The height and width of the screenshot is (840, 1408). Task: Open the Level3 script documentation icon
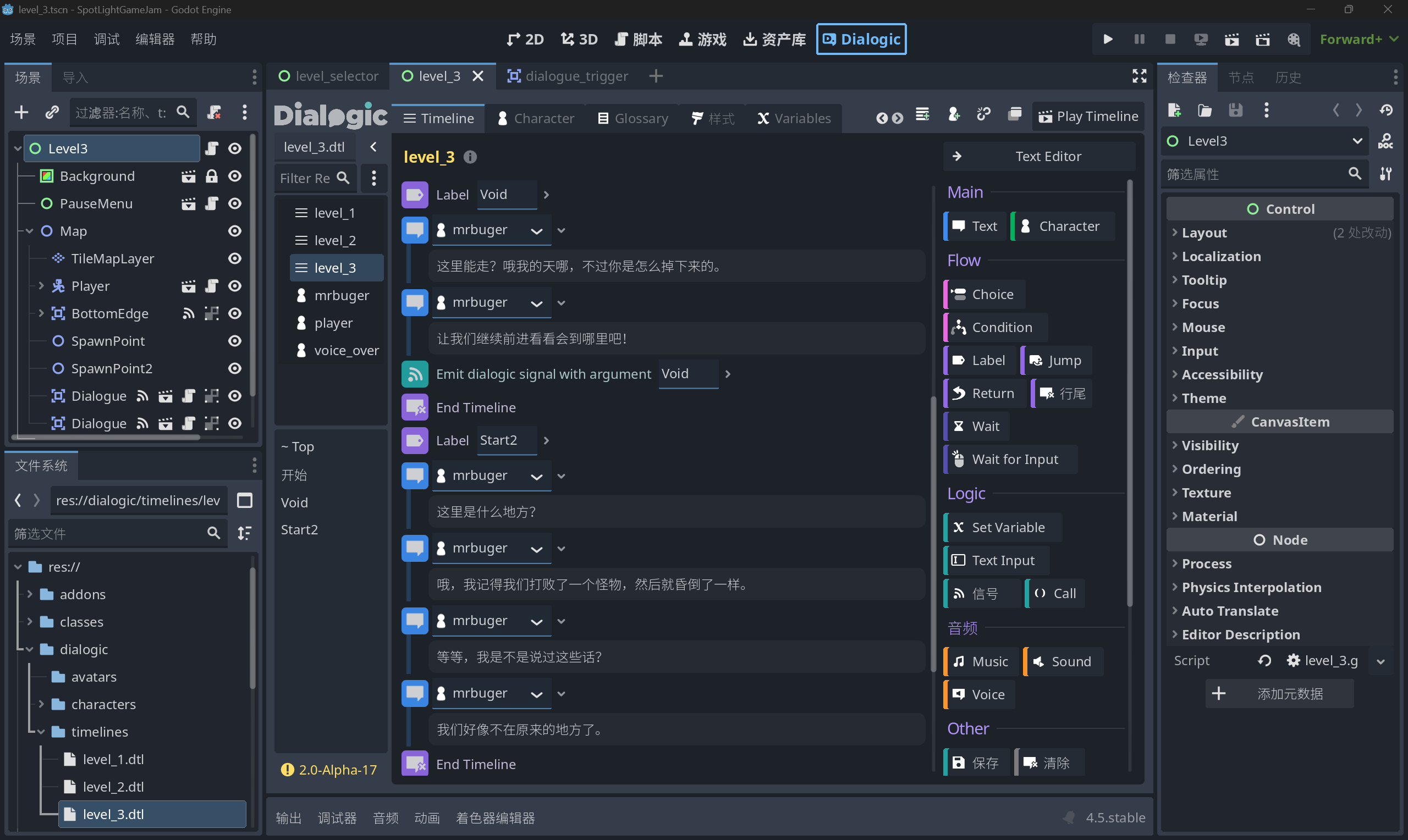[x=1385, y=141]
